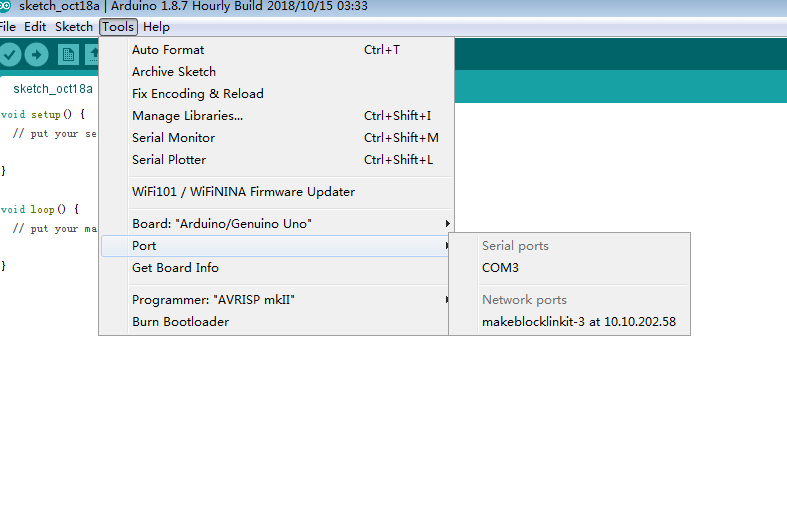This screenshot has width=787, height=505.
Task: Choose Fix Encoding & Reload
Action: tap(277, 94)
